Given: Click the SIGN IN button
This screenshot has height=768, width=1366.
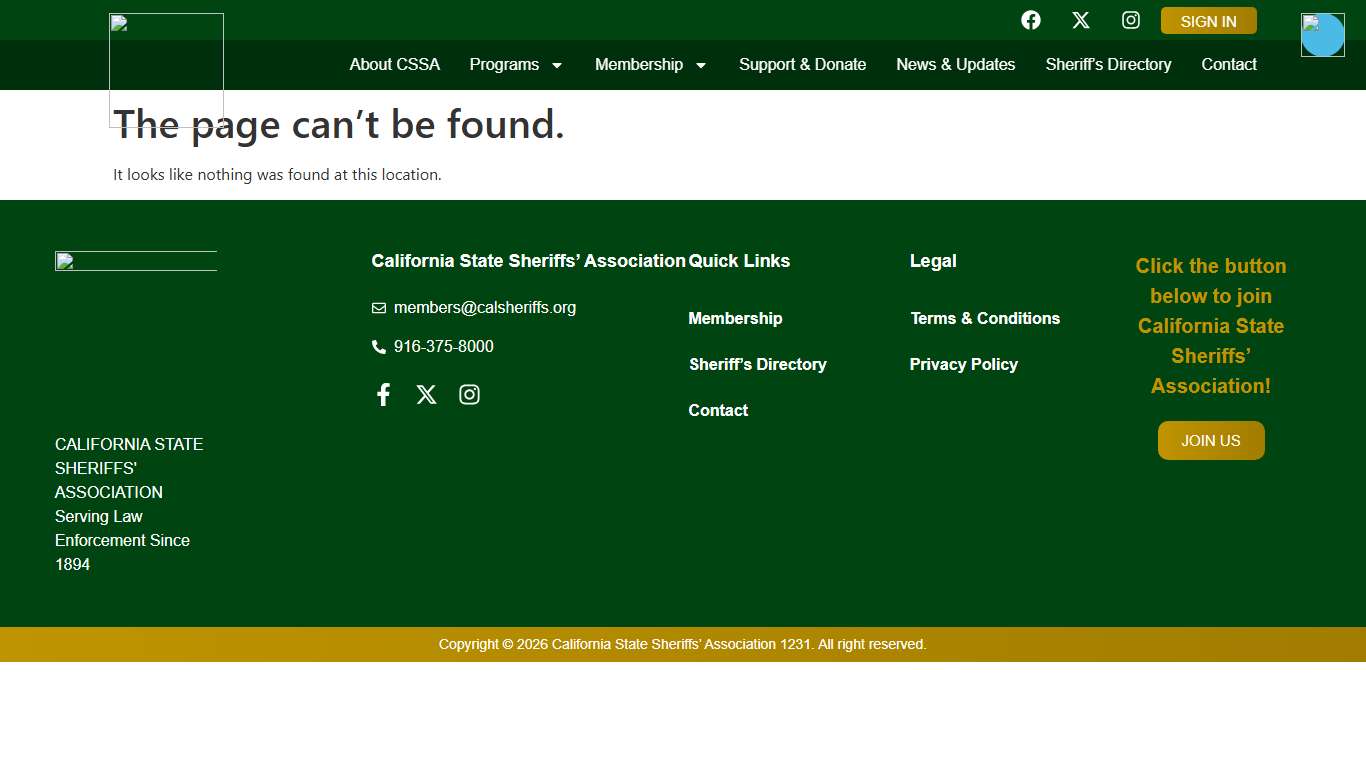Looking at the screenshot, I should tap(1208, 20).
